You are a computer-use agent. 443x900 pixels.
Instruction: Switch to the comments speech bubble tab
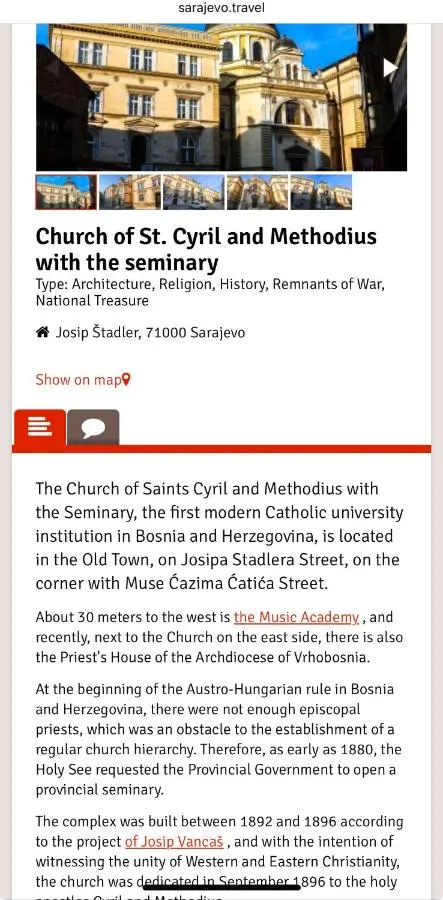93,428
